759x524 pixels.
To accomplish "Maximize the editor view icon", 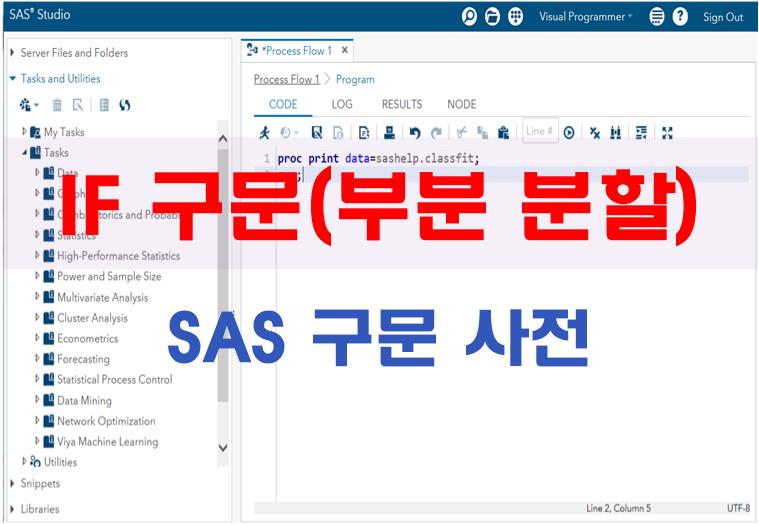I will coord(667,133).
